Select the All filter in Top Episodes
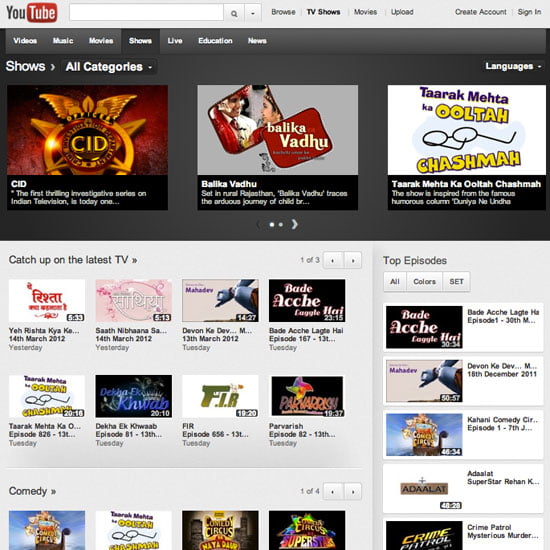550x550 pixels. click(395, 282)
